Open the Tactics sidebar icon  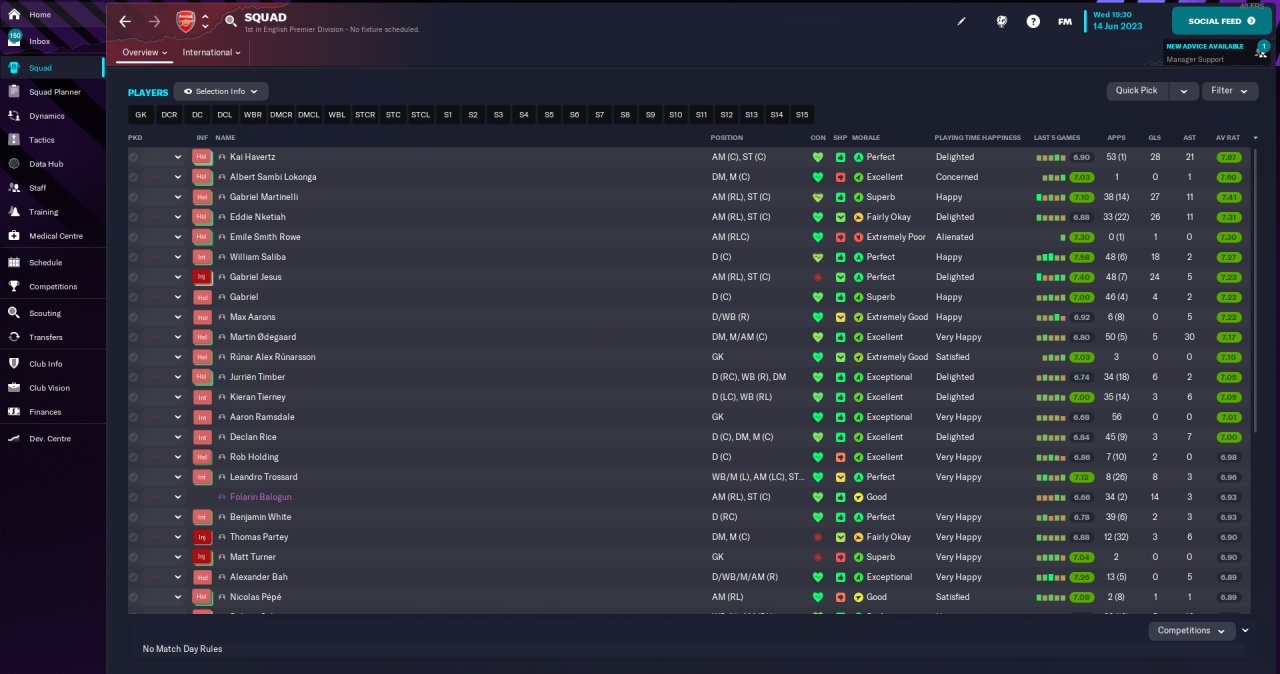14,140
